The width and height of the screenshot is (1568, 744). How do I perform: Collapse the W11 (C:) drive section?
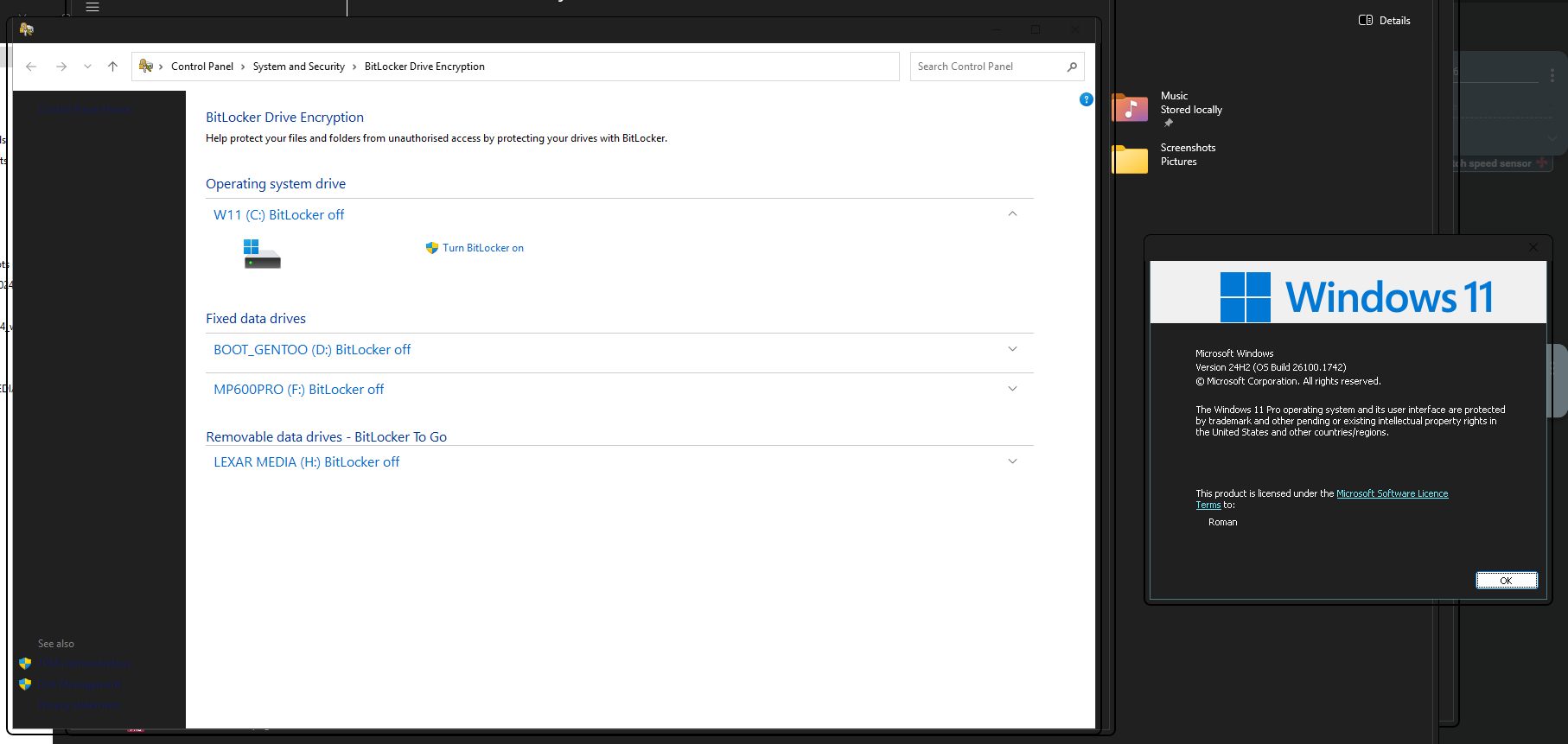(1012, 214)
